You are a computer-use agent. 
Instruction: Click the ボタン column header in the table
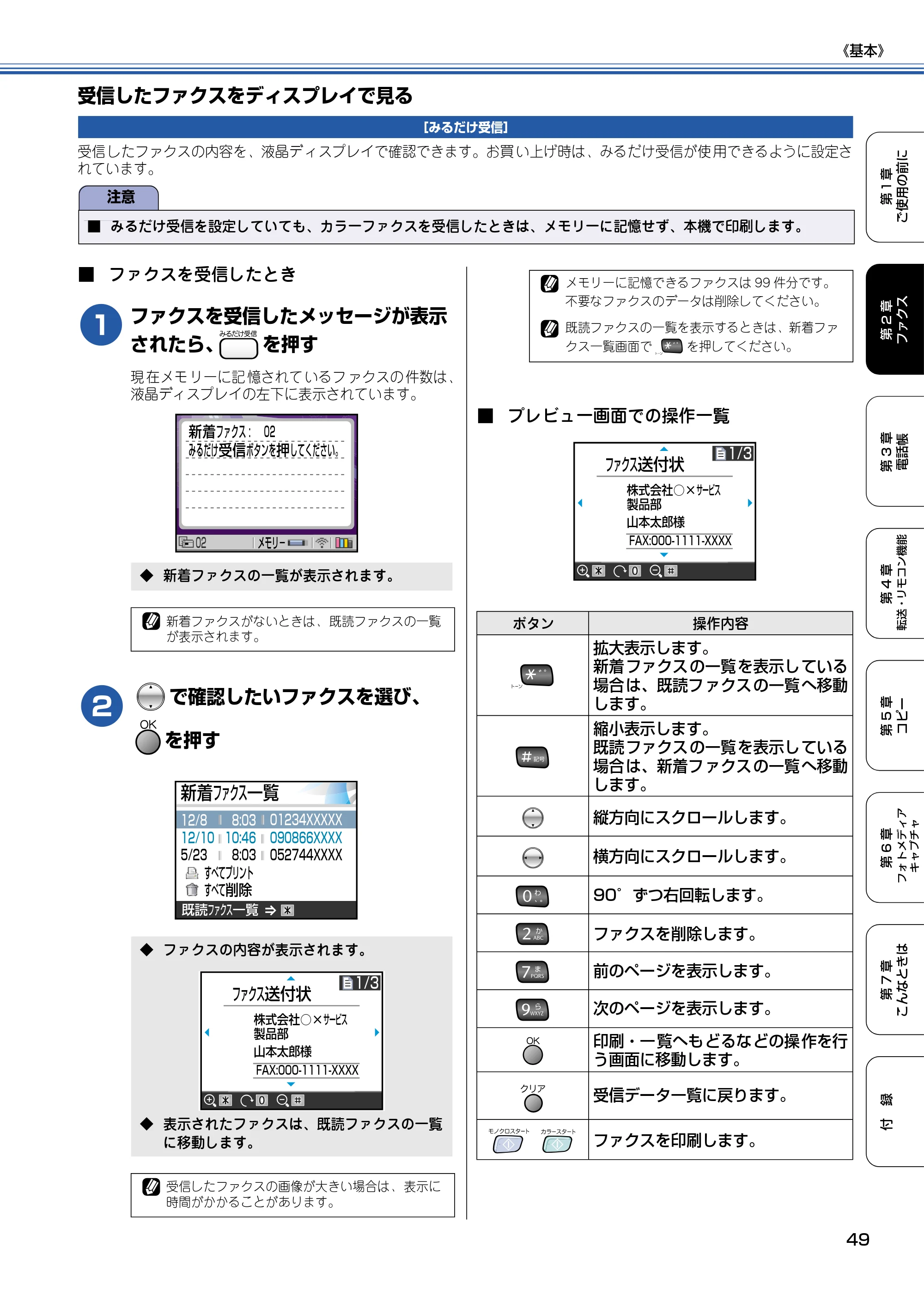pyautogui.click(x=533, y=623)
